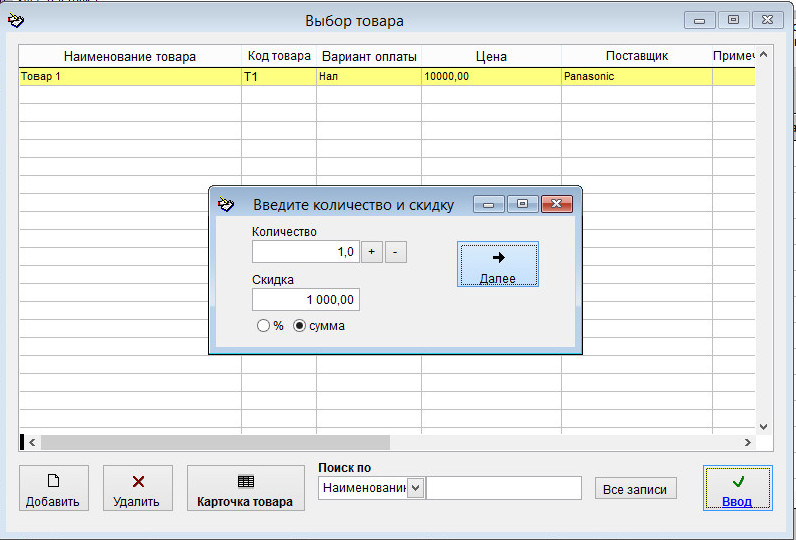Focus the Скидка input field
Image resolution: width=796 pixels, height=540 pixels.
(306, 299)
